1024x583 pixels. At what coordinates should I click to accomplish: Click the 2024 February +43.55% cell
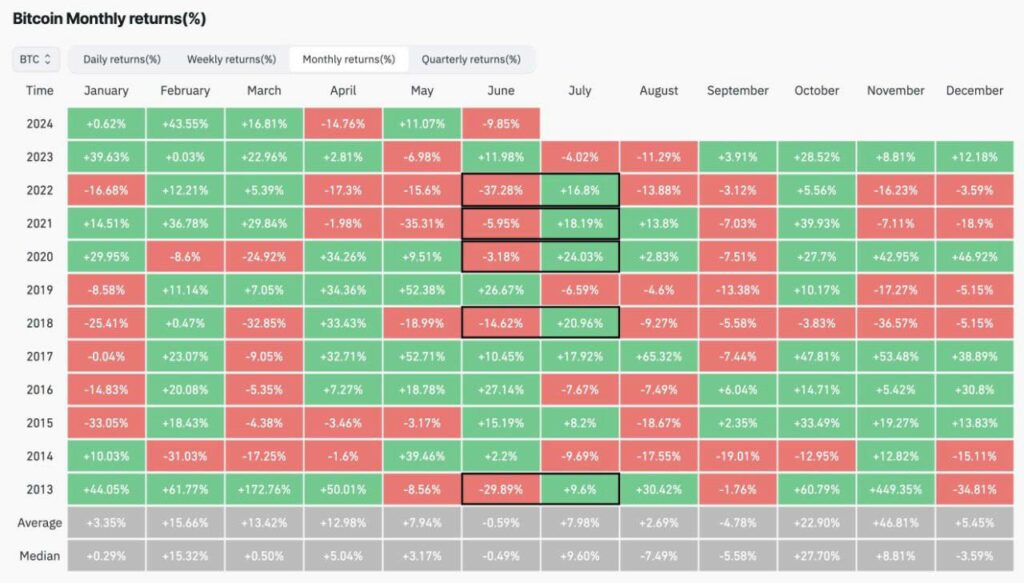[185, 124]
